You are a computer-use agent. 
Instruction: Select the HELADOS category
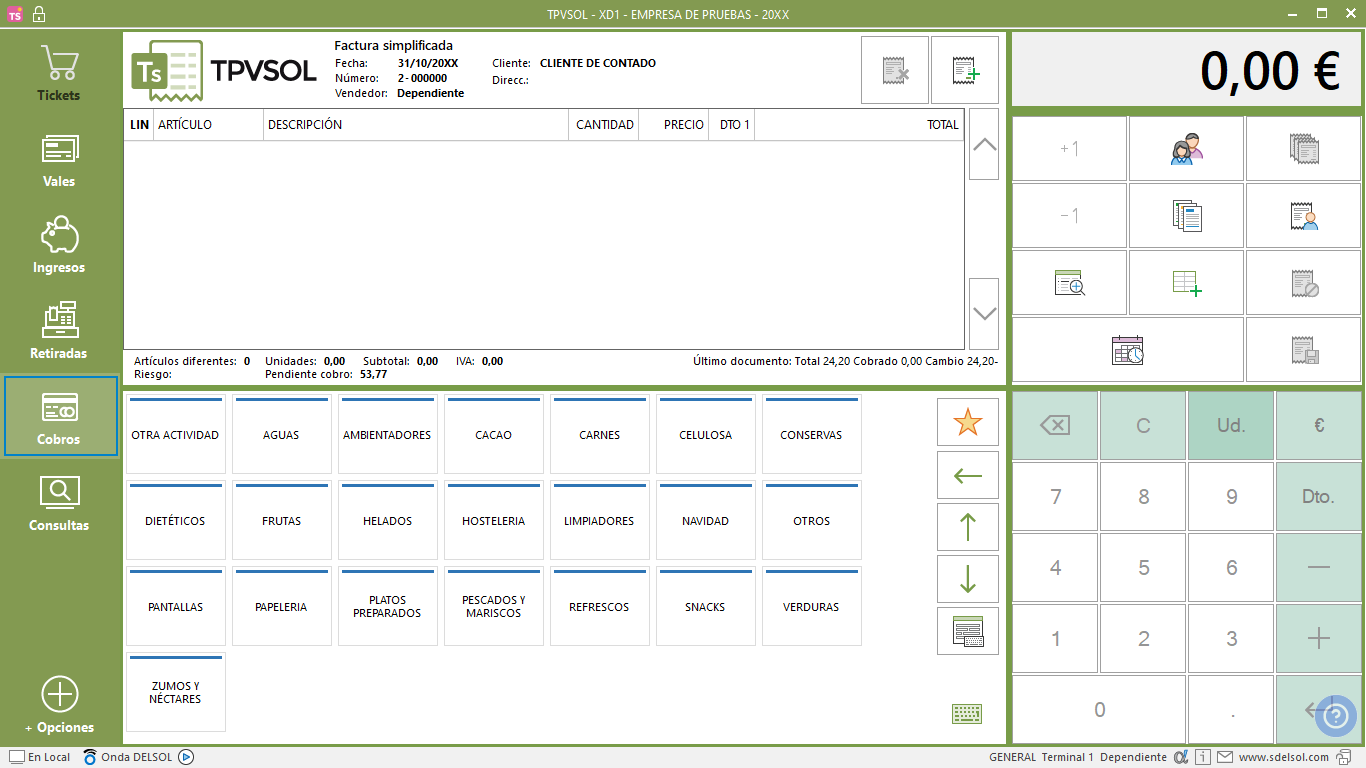387,521
